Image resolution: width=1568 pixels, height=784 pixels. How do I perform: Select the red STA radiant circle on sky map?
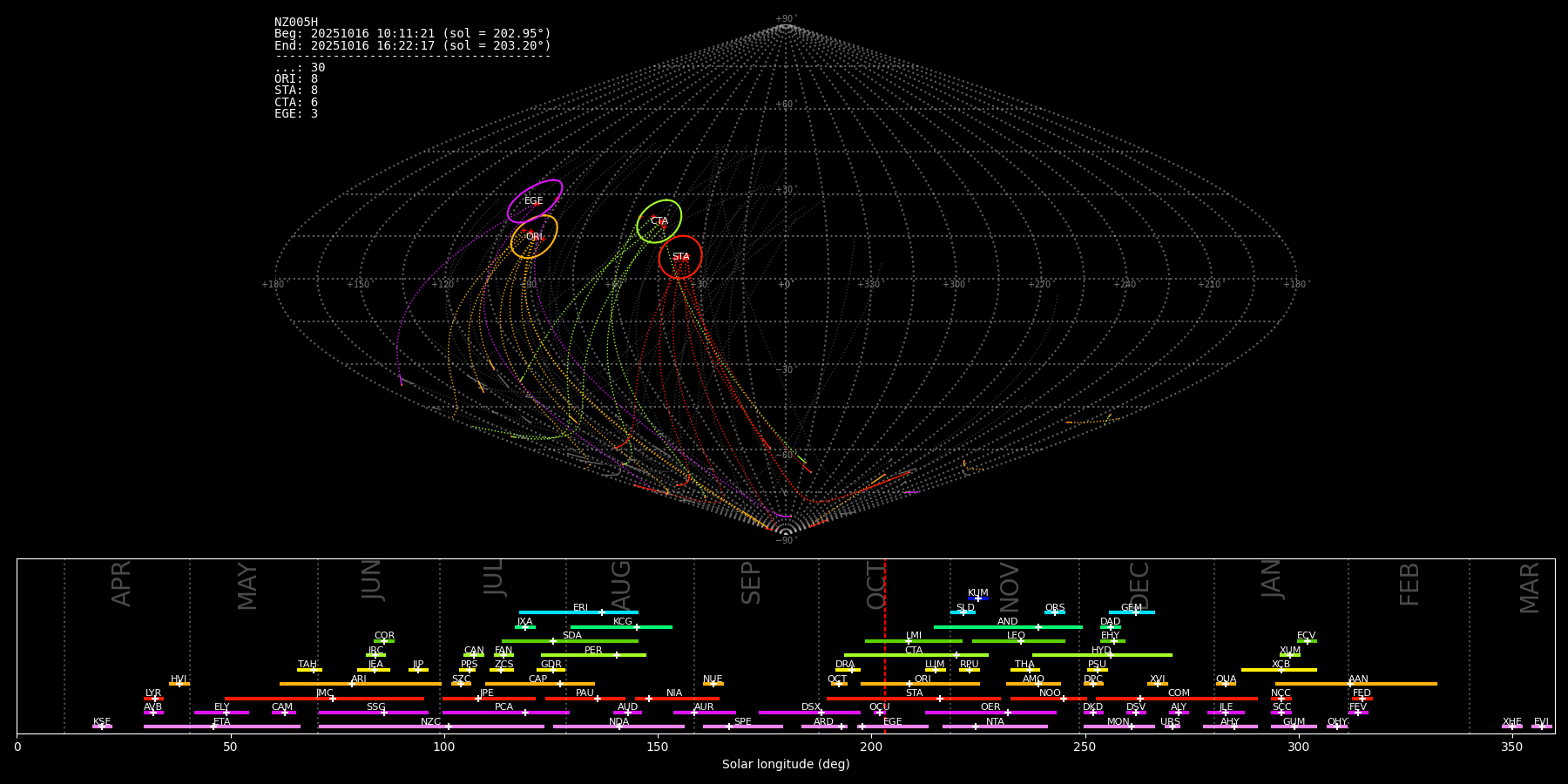point(680,257)
